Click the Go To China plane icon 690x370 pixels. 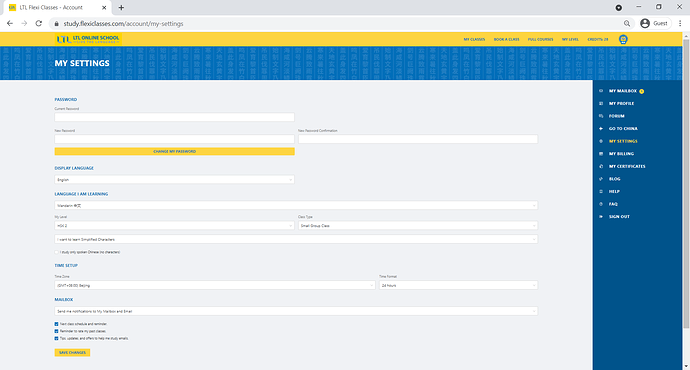click(x=601, y=128)
